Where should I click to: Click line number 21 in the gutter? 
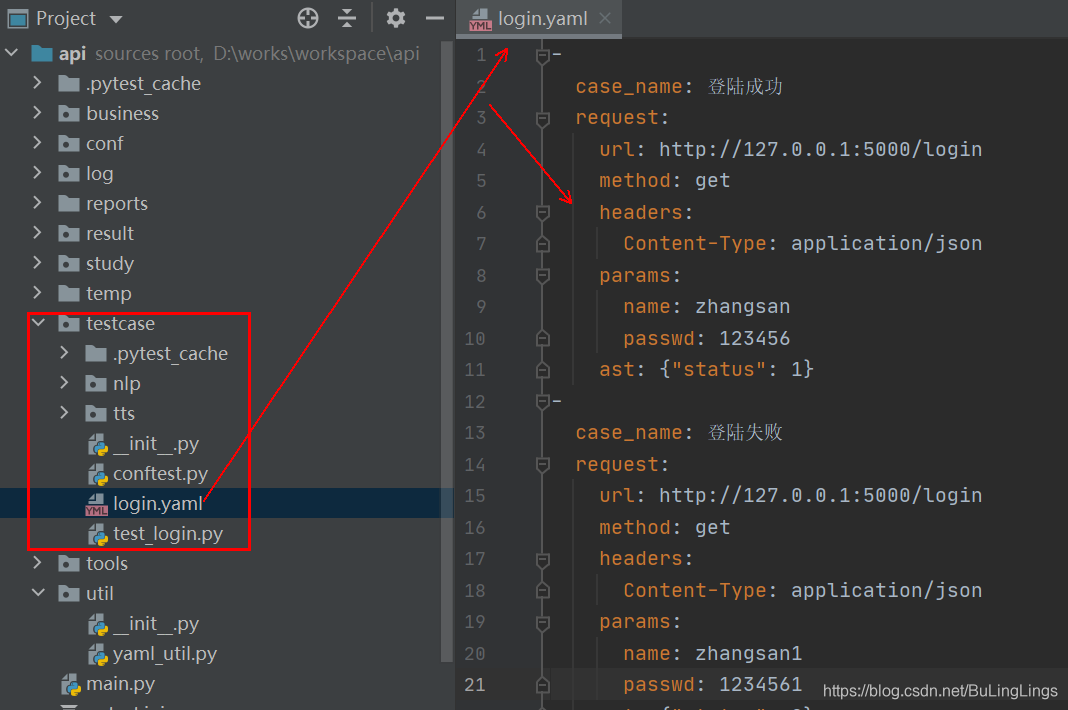click(x=475, y=684)
